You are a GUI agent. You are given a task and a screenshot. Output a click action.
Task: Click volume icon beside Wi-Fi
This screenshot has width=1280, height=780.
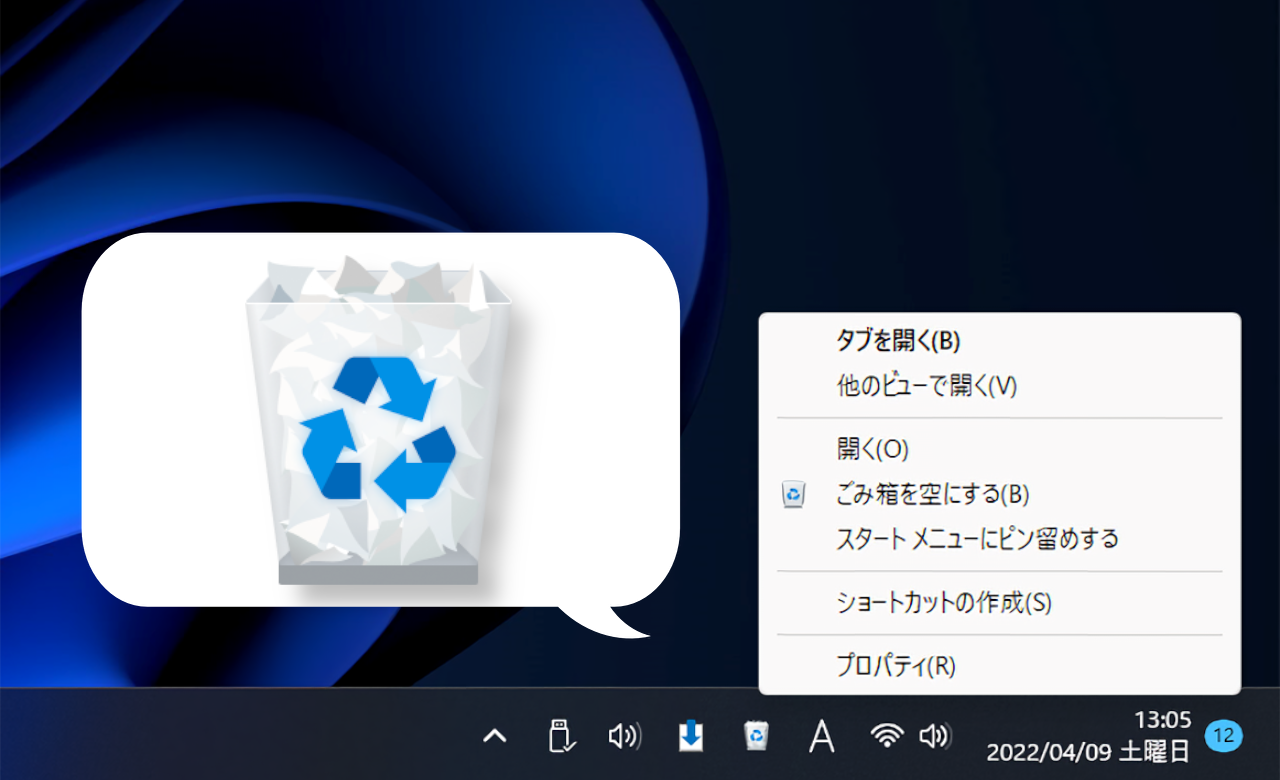click(935, 737)
